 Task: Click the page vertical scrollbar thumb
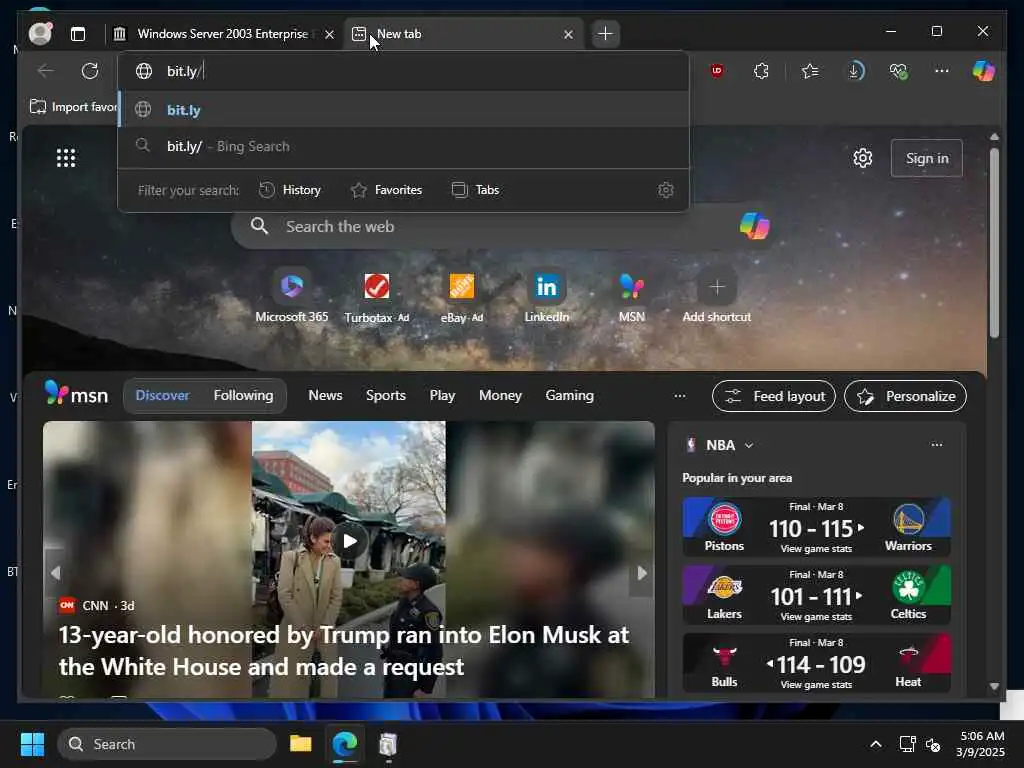994,243
